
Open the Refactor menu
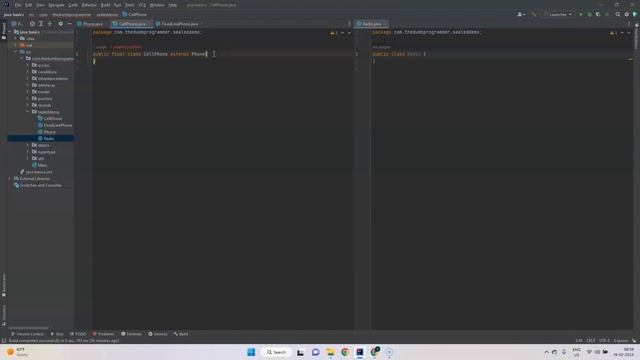(x=89, y=5)
